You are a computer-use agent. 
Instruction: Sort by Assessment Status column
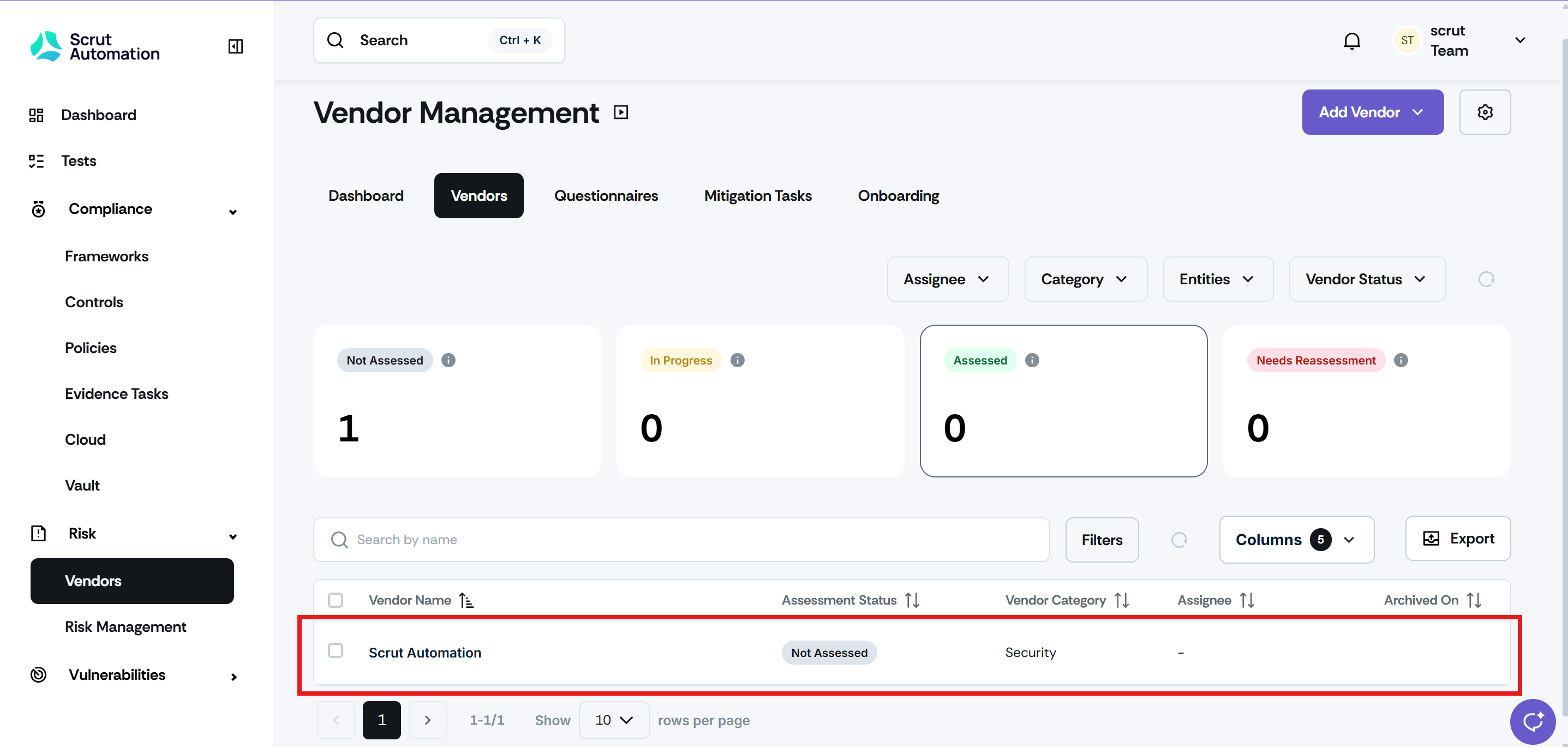911,600
